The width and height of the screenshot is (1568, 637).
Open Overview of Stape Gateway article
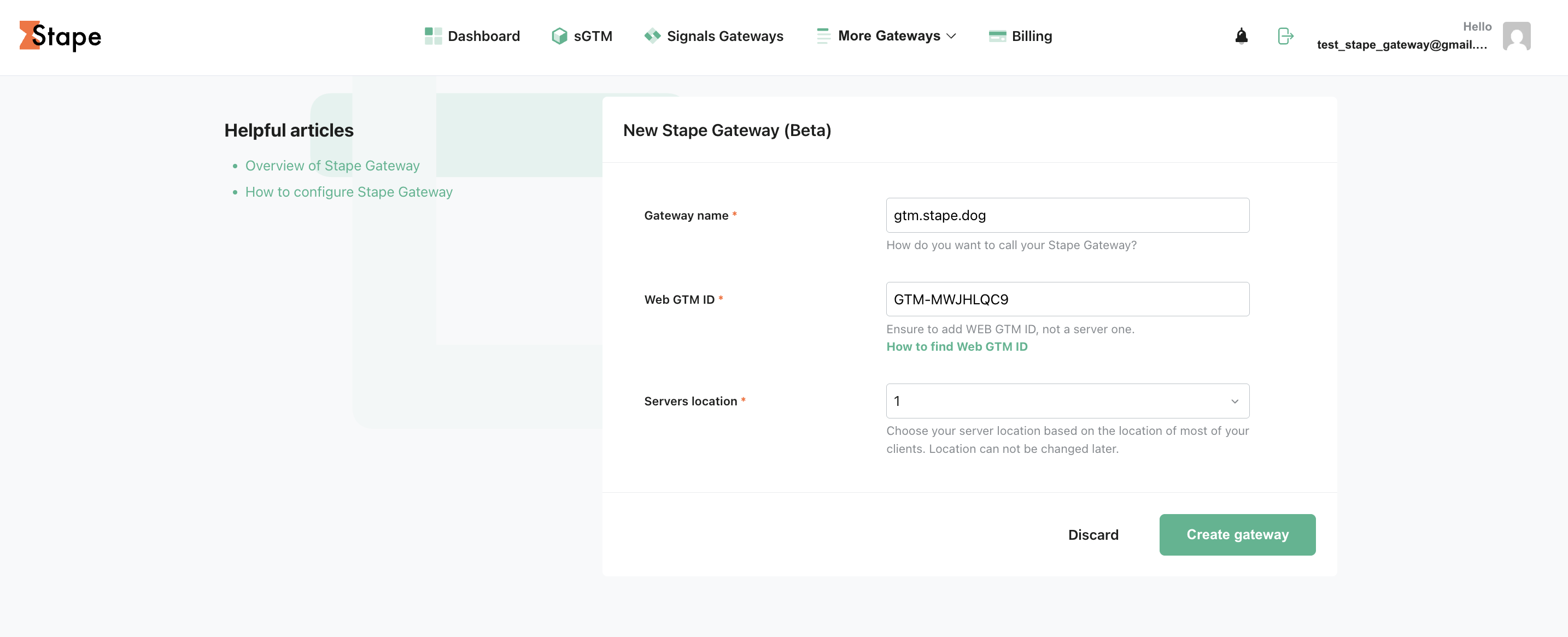332,166
